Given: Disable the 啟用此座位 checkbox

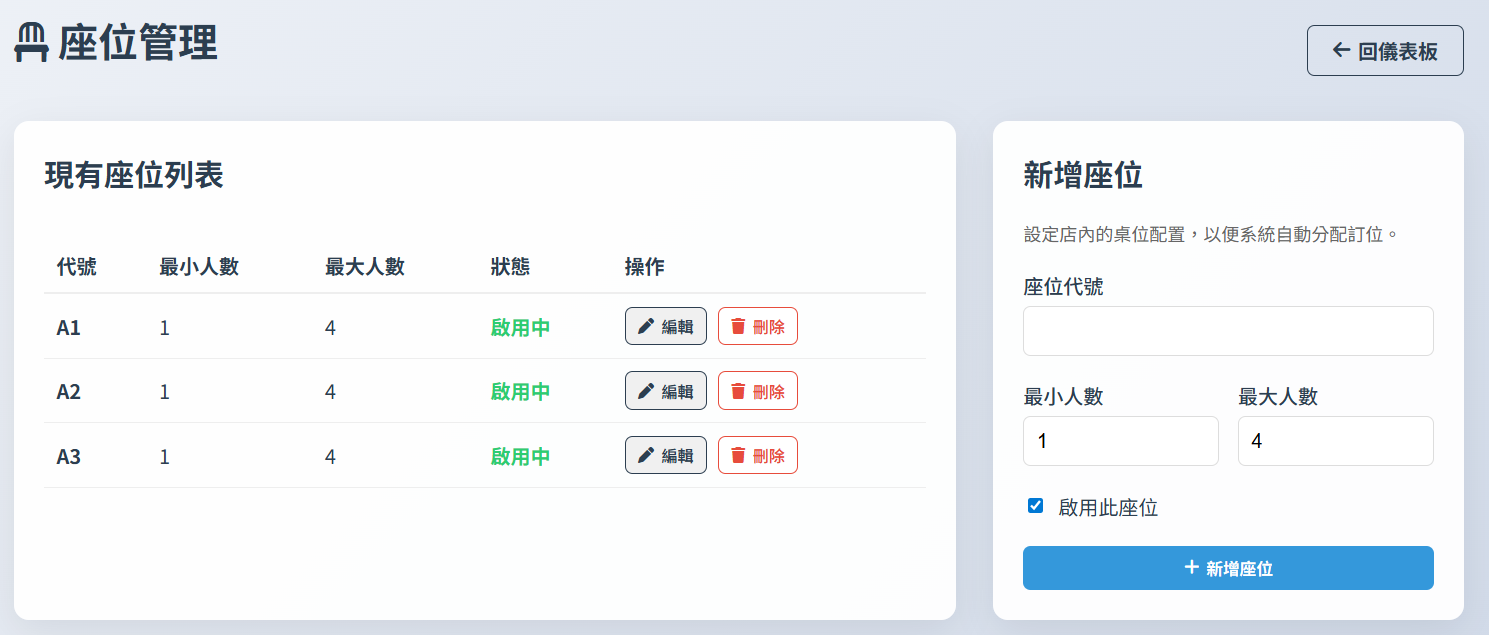Looking at the screenshot, I should tap(1034, 508).
